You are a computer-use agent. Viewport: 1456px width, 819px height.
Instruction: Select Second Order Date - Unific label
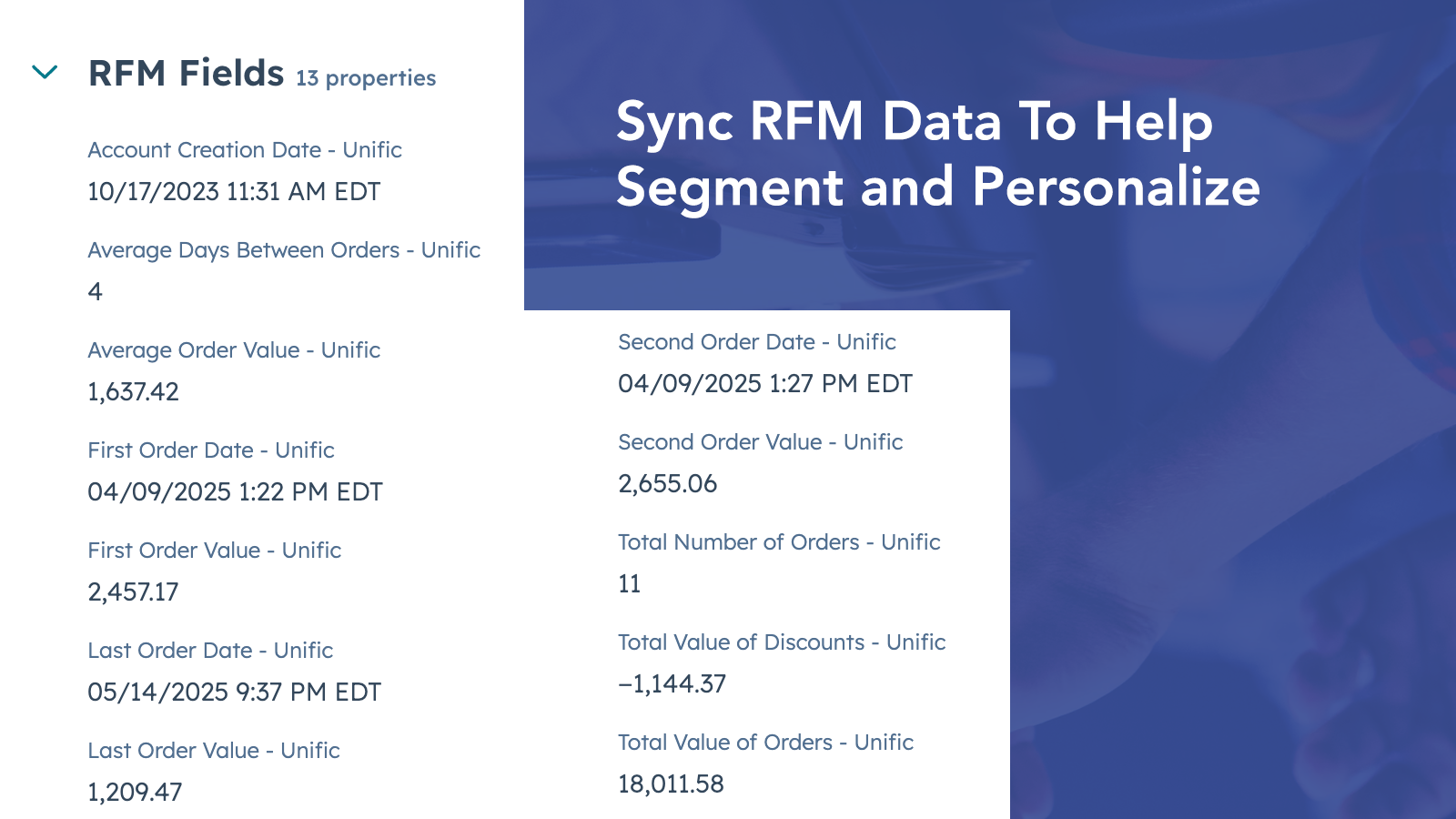(757, 342)
